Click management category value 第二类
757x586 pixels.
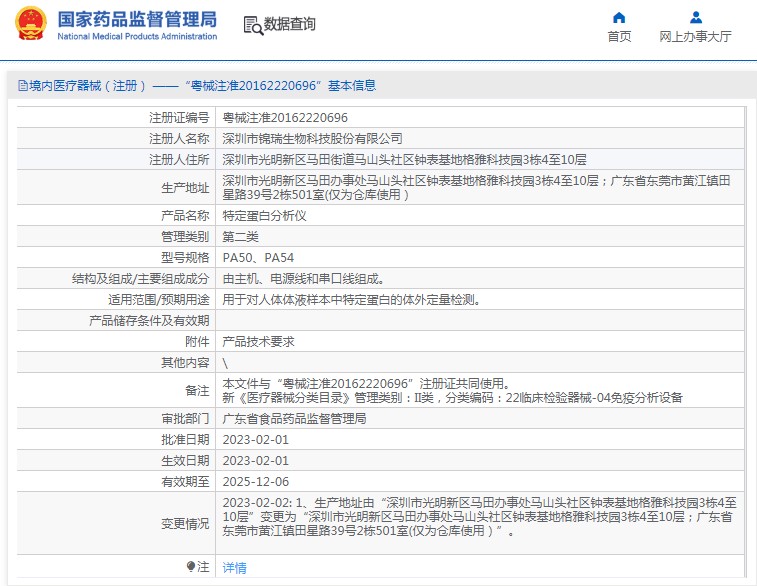point(240,237)
